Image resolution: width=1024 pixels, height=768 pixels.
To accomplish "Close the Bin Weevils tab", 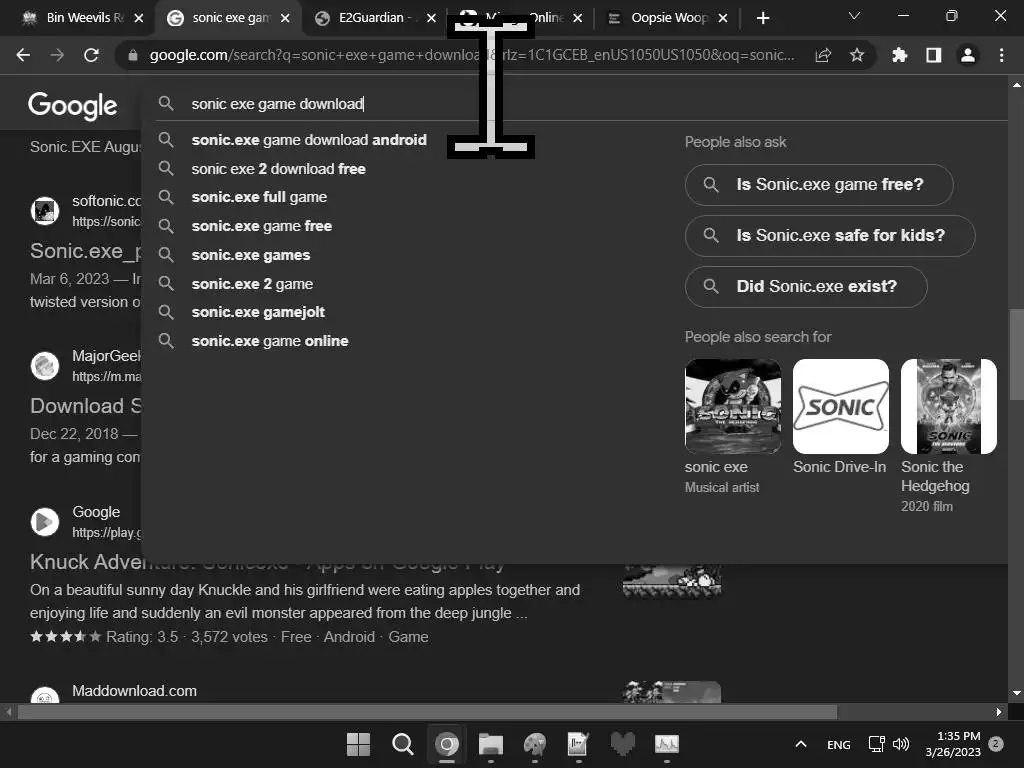I will [x=138, y=18].
